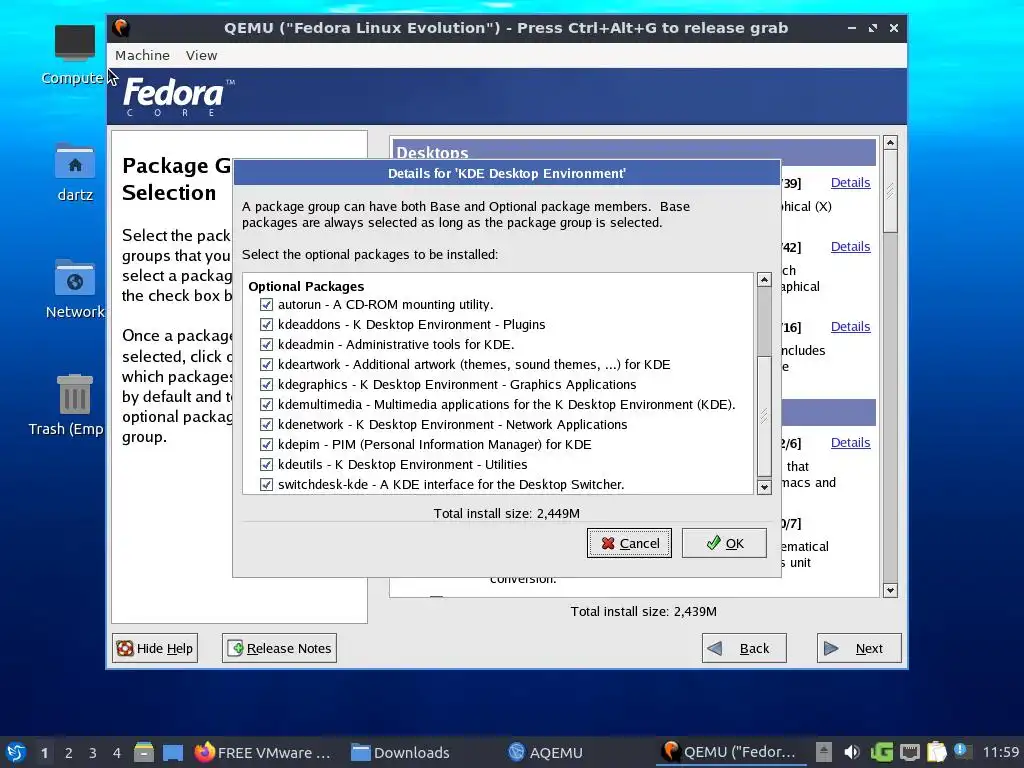Open the volume control tray icon

coord(851,752)
